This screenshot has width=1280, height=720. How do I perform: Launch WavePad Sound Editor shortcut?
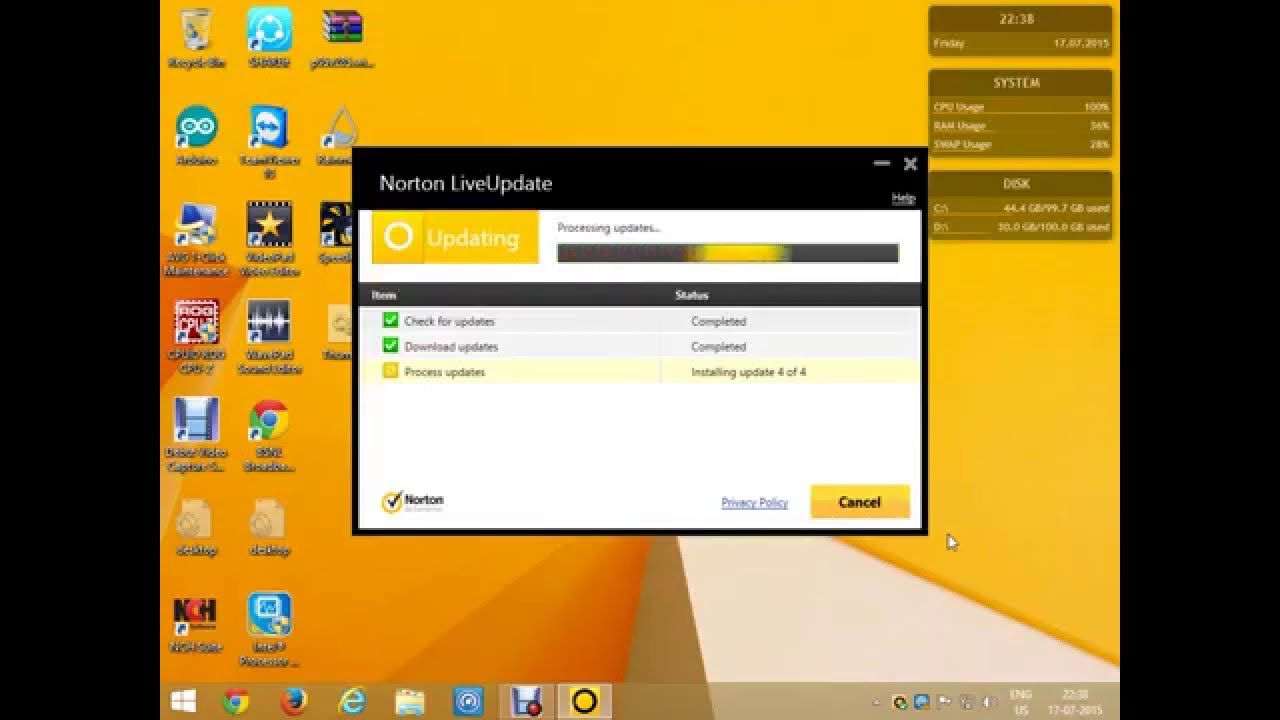coord(269,337)
